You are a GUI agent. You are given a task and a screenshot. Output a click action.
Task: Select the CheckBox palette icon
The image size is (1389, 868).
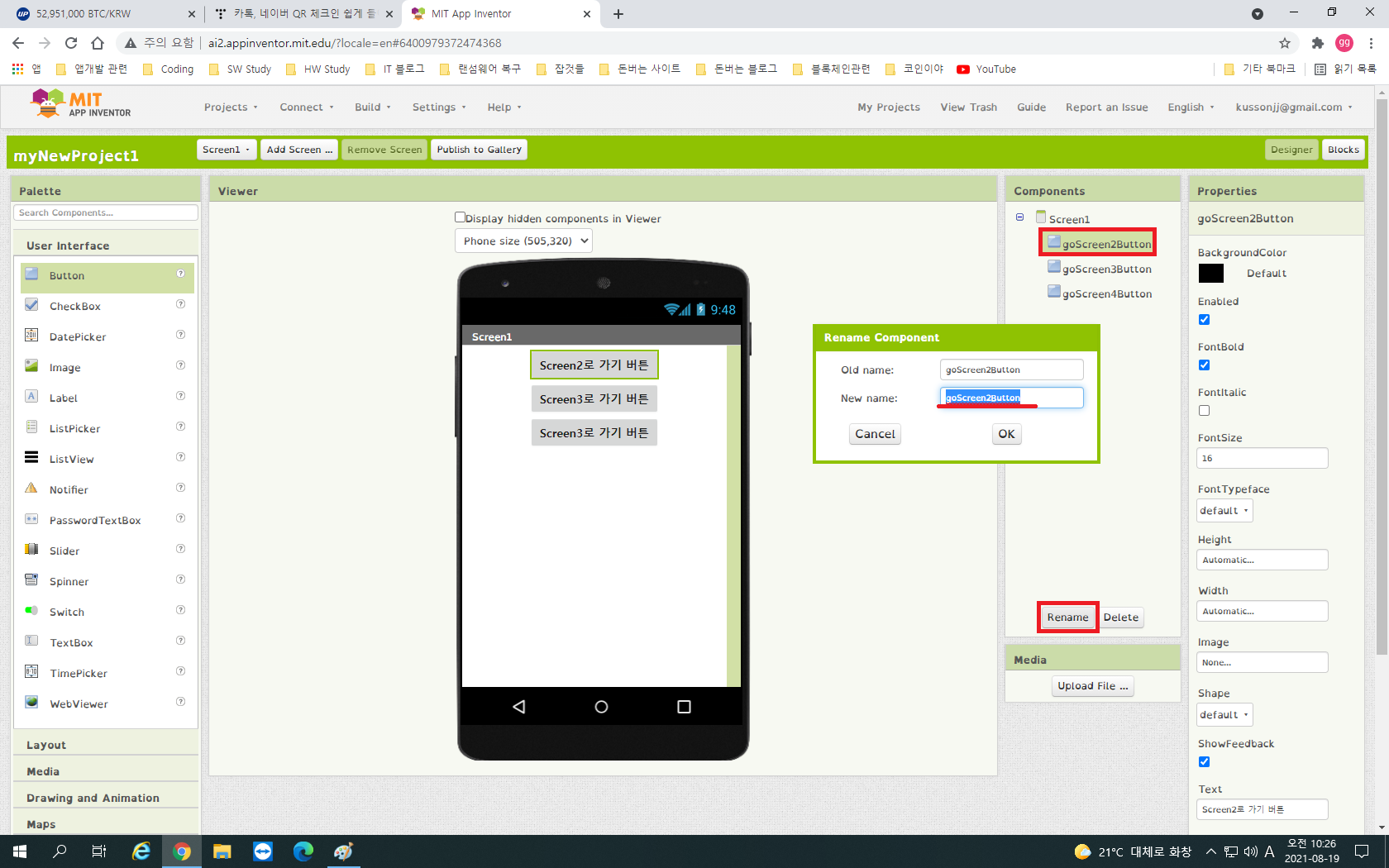point(31,305)
